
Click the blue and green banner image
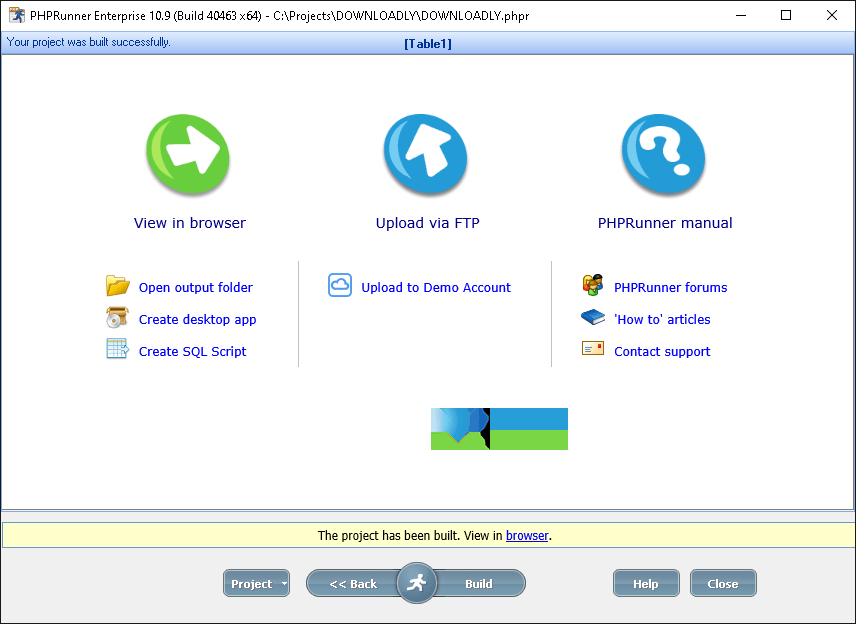tap(499, 429)
